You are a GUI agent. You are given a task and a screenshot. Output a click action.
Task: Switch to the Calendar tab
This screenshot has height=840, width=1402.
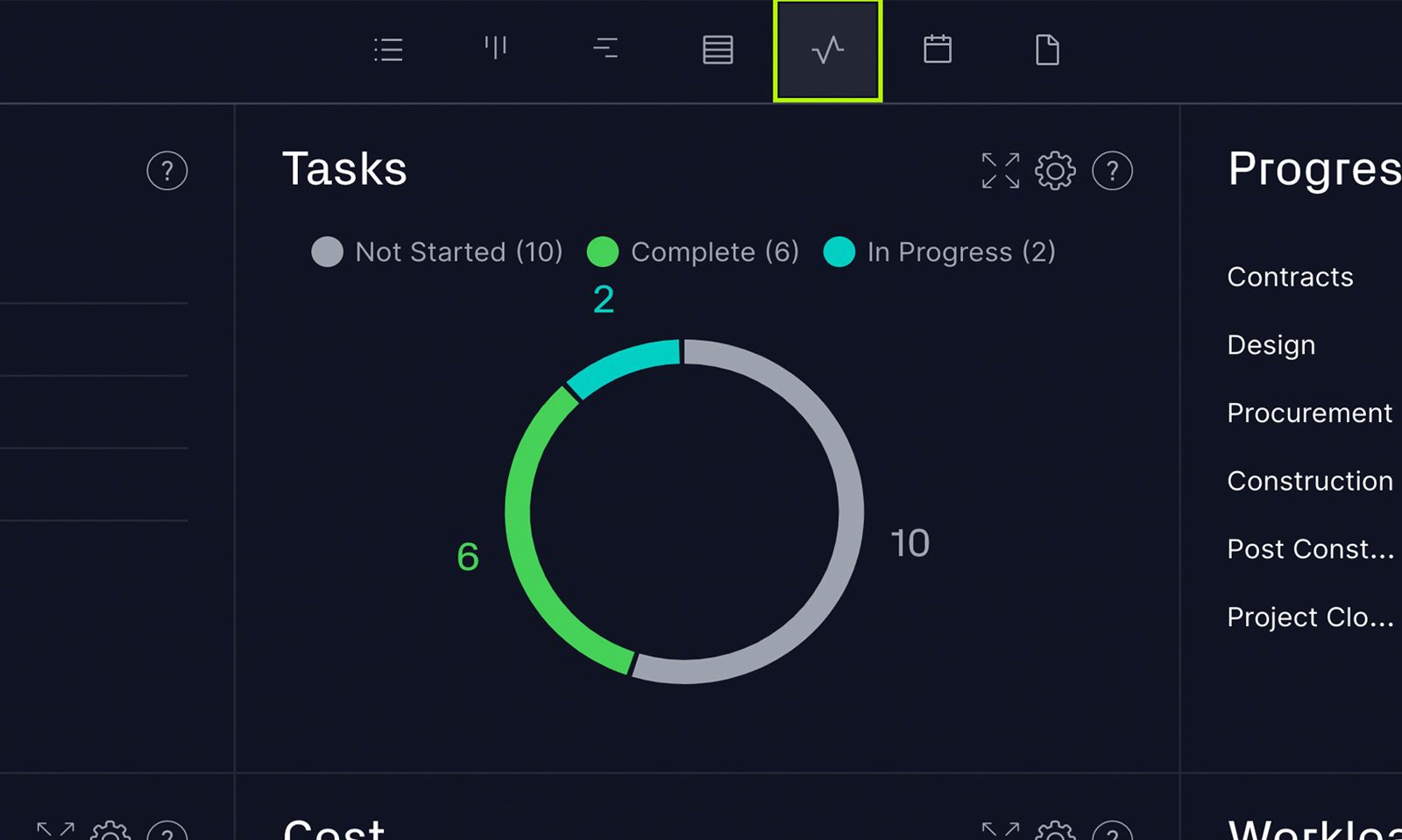coord(938,49)
